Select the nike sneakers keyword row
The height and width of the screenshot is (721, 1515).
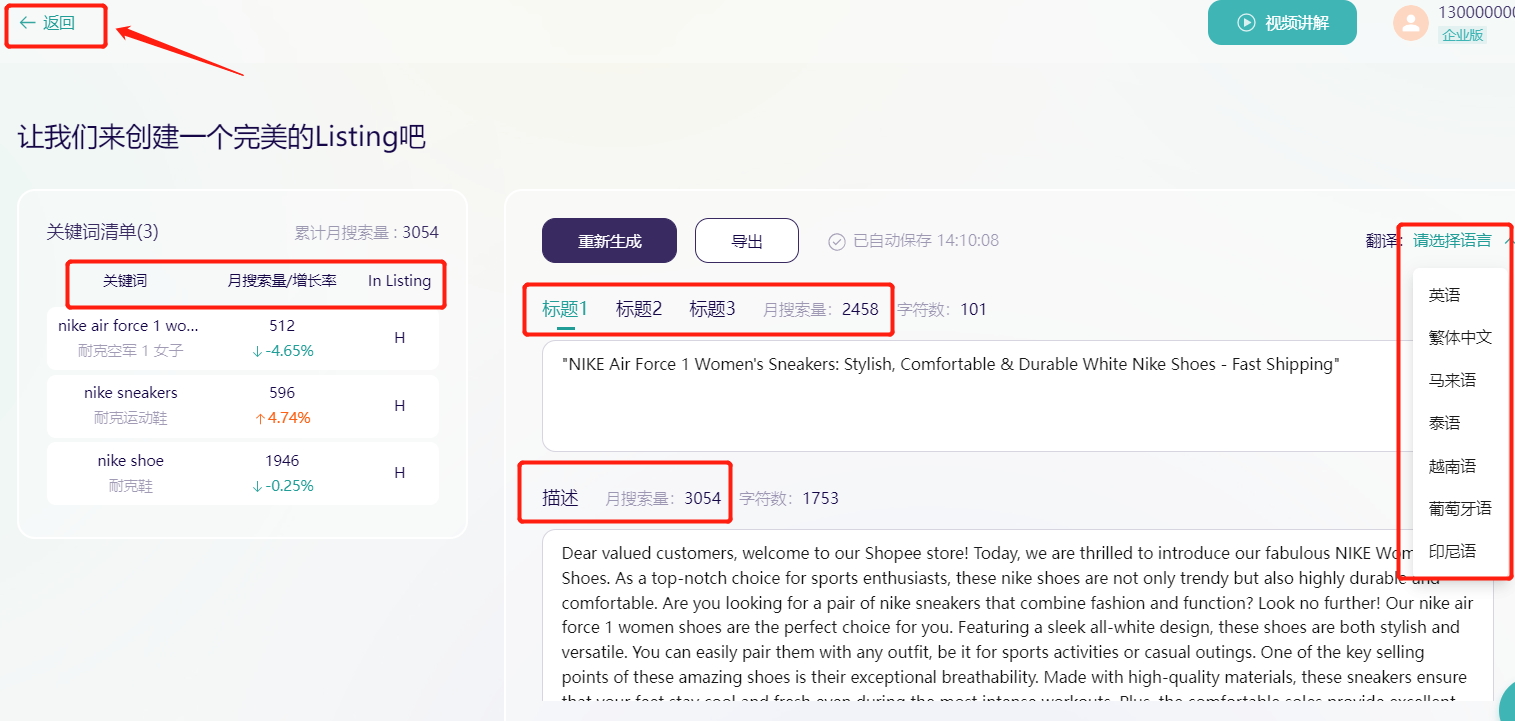[x=242, y=405]
